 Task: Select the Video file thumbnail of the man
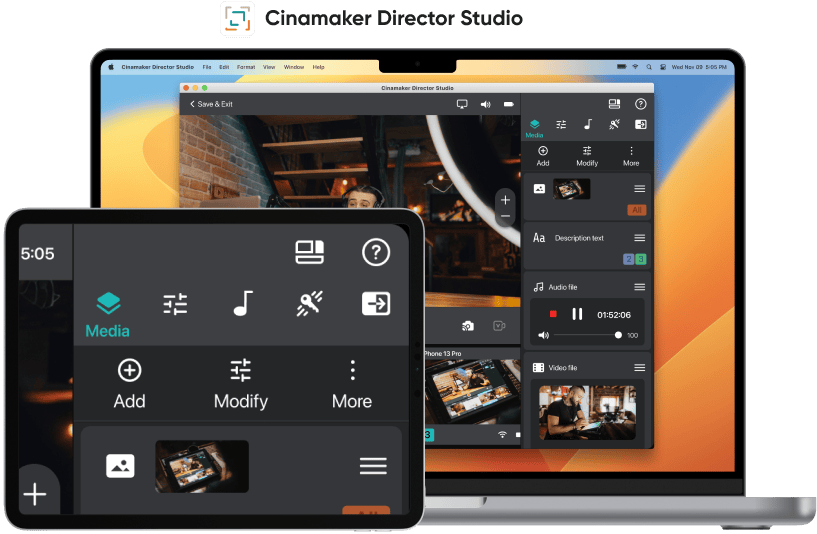[587, 413]
